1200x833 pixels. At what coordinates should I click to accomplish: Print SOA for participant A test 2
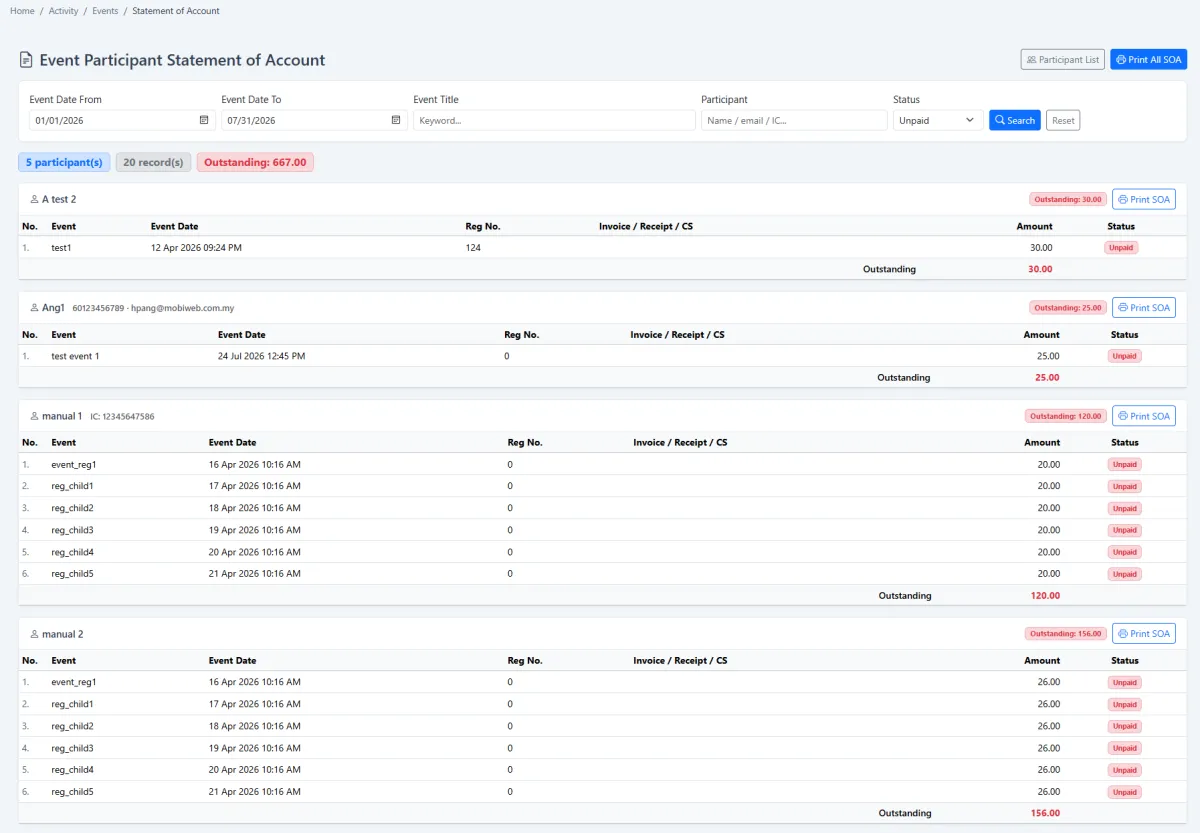pyautogui.click(x=1143, y=199)
